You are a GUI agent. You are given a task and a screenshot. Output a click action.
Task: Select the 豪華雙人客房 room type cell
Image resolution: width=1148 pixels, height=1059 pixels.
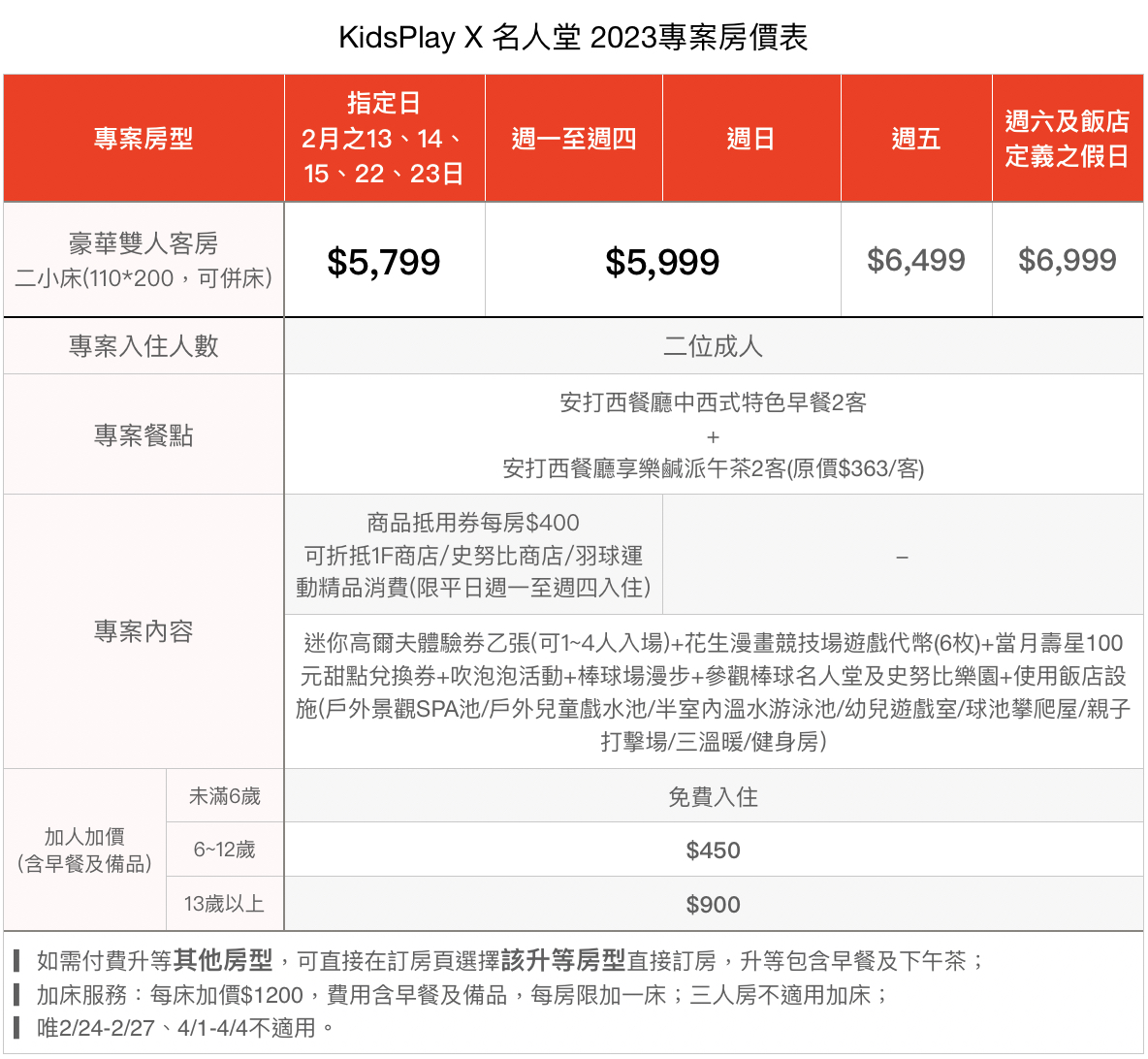pos(143,260)
